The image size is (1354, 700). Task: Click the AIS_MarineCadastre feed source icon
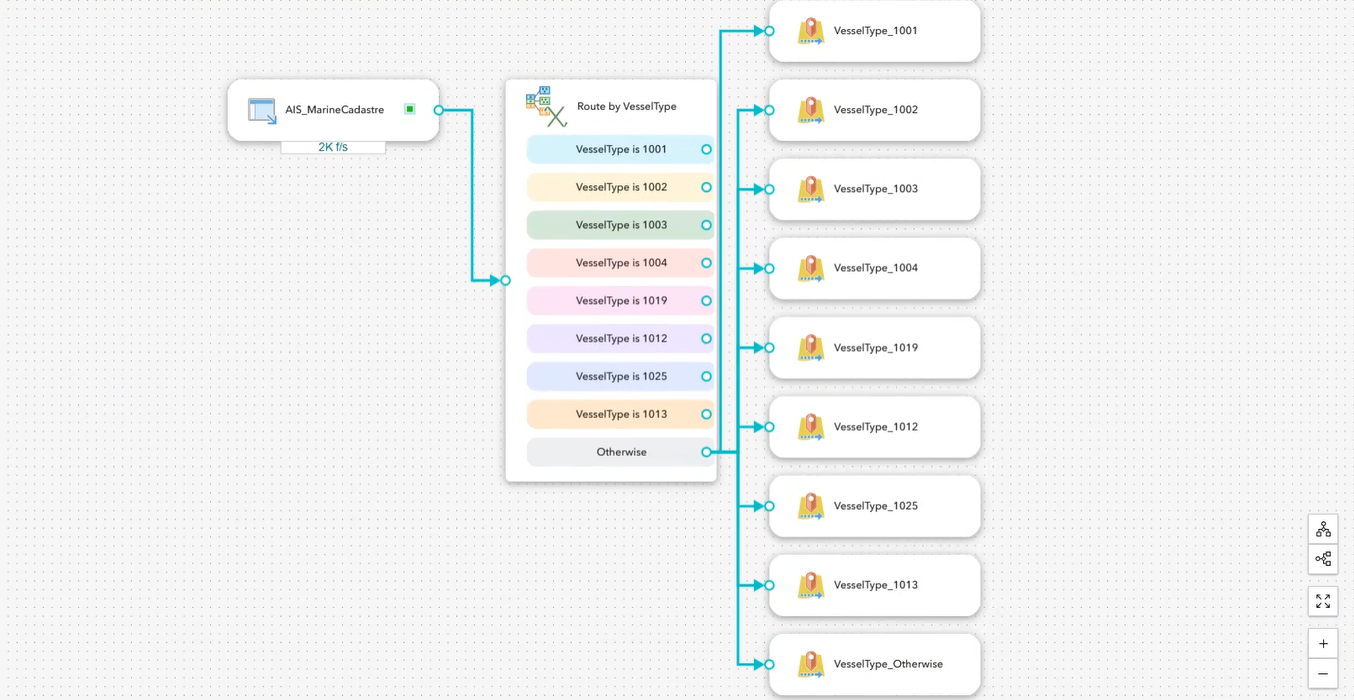pos(262,110)
